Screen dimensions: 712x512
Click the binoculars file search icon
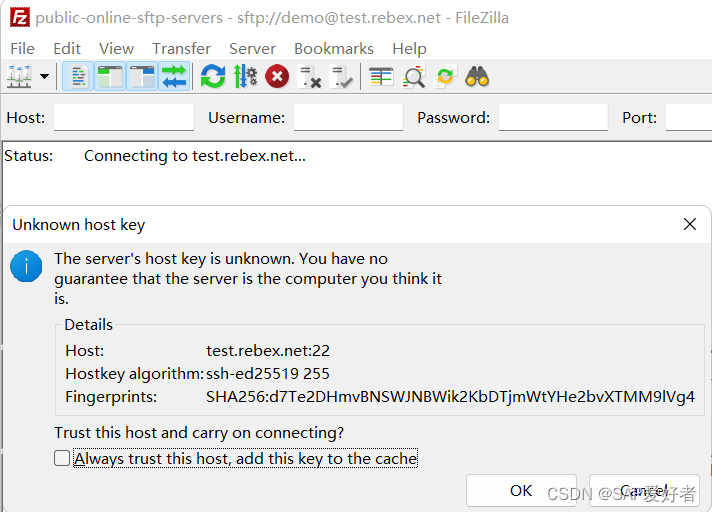pyautogui.click(x=477, y=76)
